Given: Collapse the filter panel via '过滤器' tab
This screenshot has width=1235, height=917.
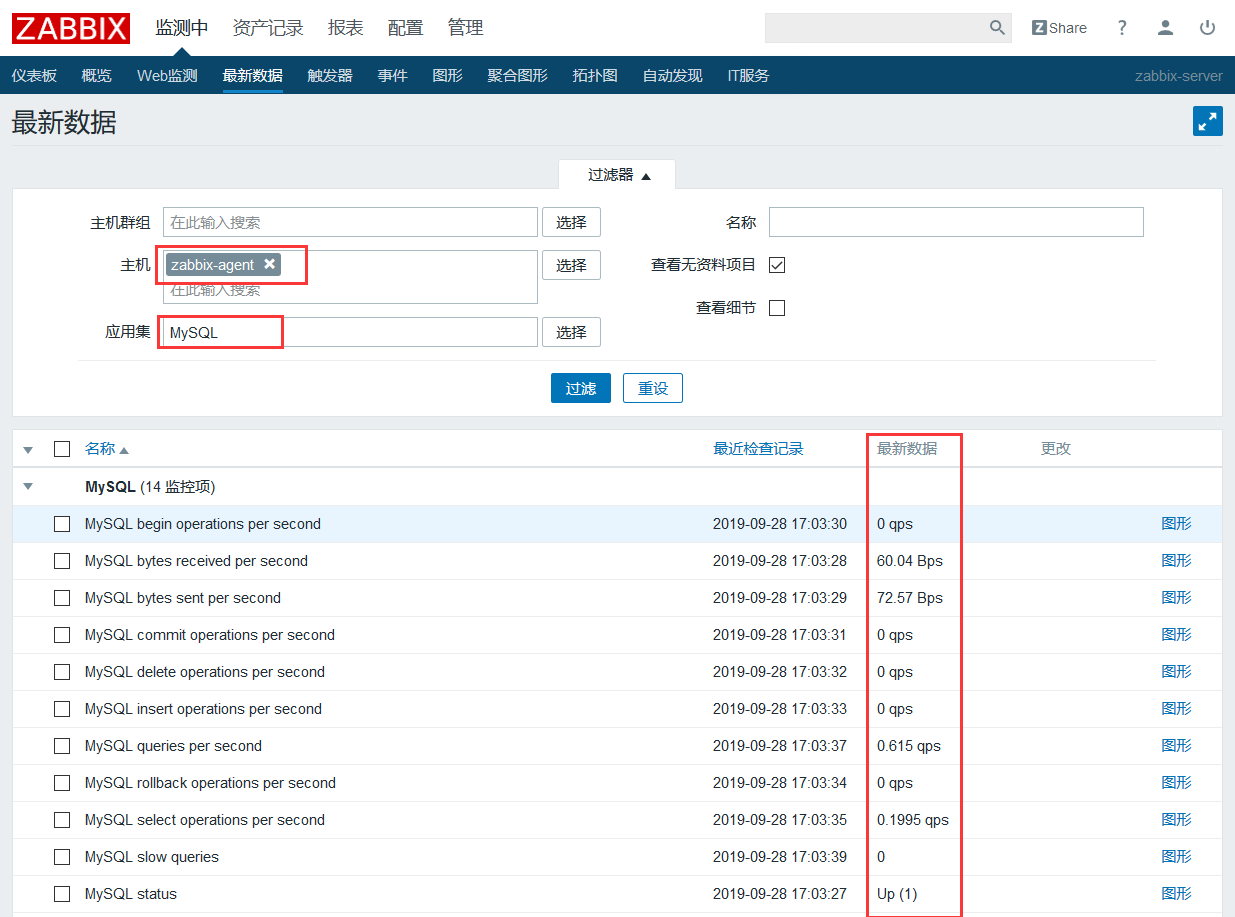Looking at the screenshot, I should point(618,175).
